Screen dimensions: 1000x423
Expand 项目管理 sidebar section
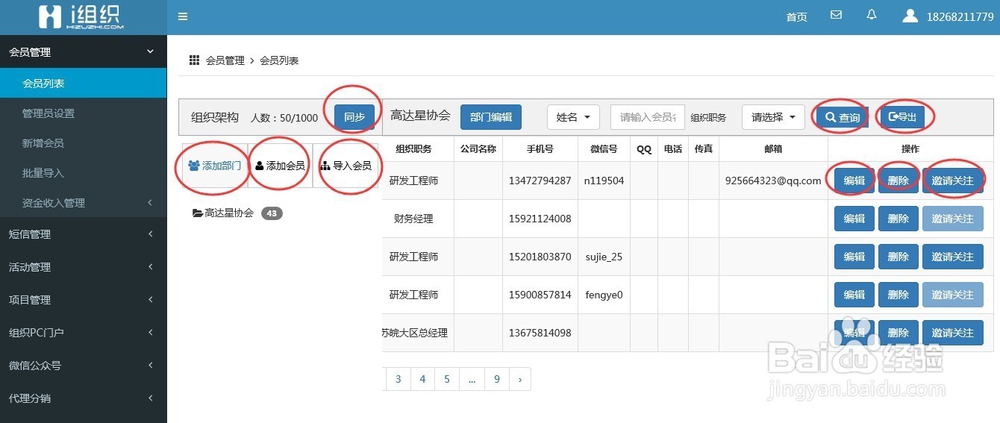(83, 299)
